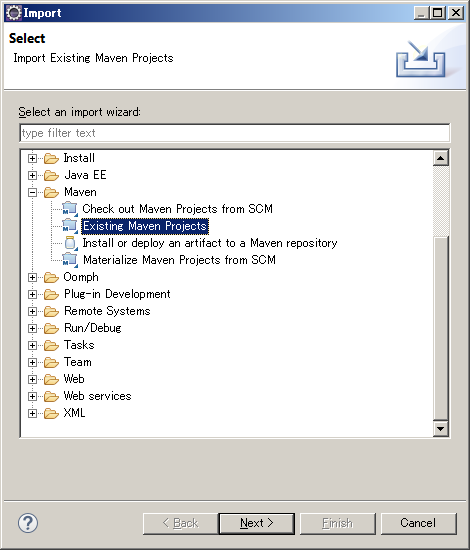Select Existing Maven Projects entry
The height and width of the screenshot is (550, 470).
145,226
